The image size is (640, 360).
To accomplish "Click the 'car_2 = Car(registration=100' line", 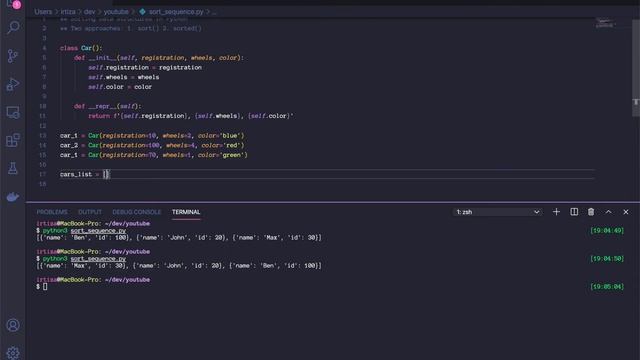I will [x=152, y=145].
